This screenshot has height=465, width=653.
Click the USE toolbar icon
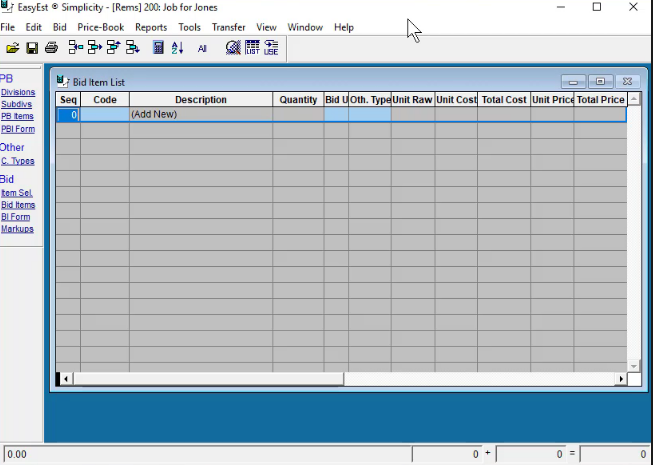(x=271, y=47)
